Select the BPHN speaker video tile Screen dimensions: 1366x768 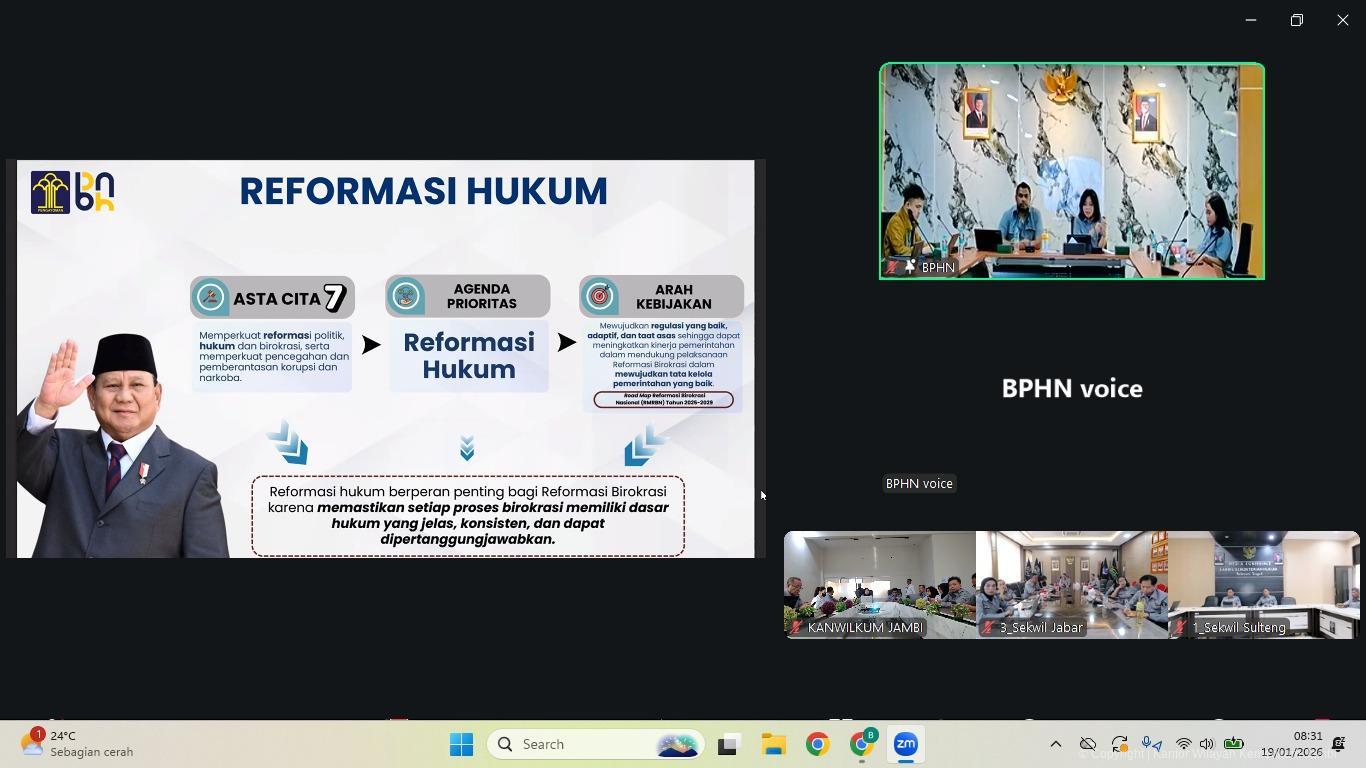coord(1071,171)
